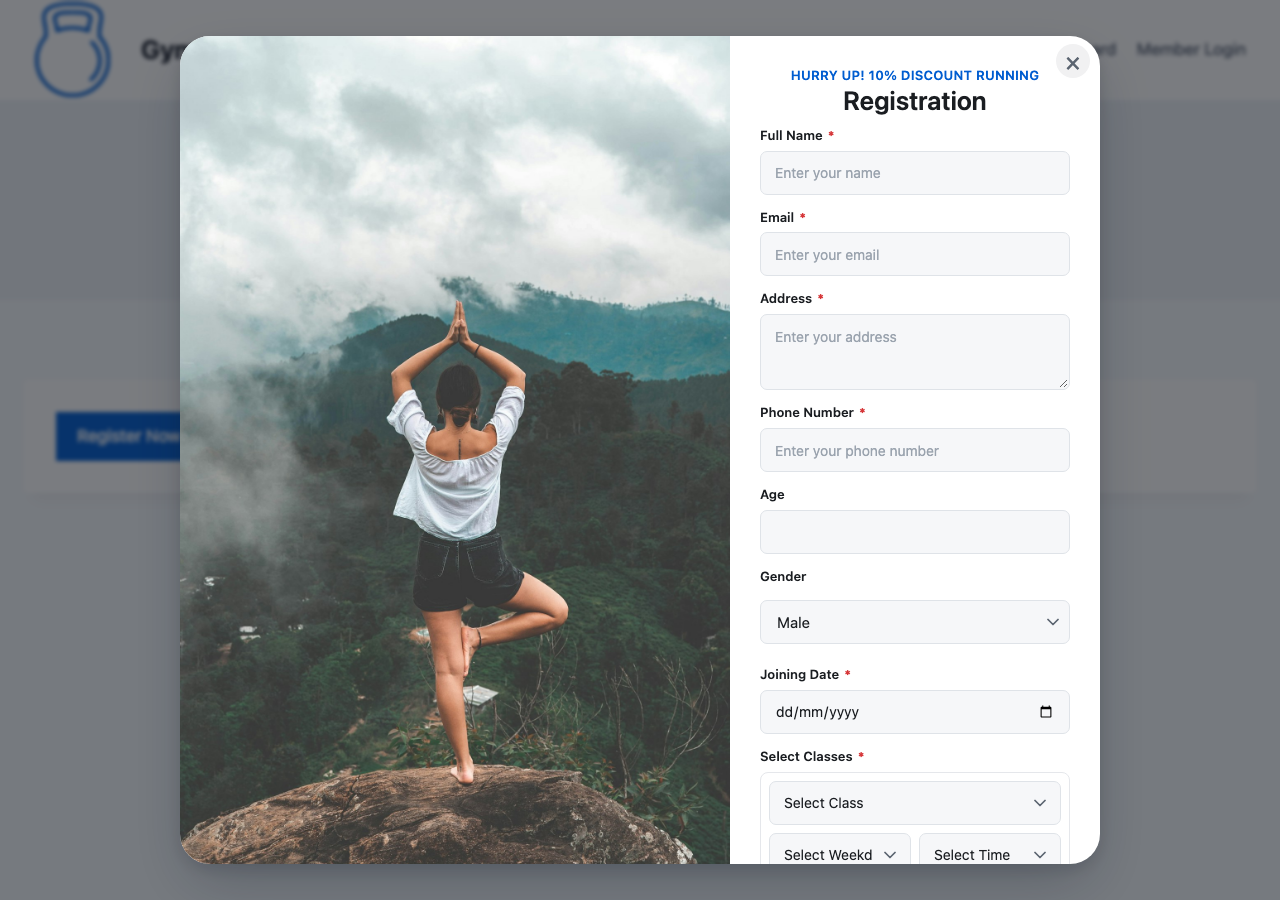The width and height of the screenshot is (1280, 900).
Task: Click the kettlebell logo in the background page
Action: tap(72, 50)
